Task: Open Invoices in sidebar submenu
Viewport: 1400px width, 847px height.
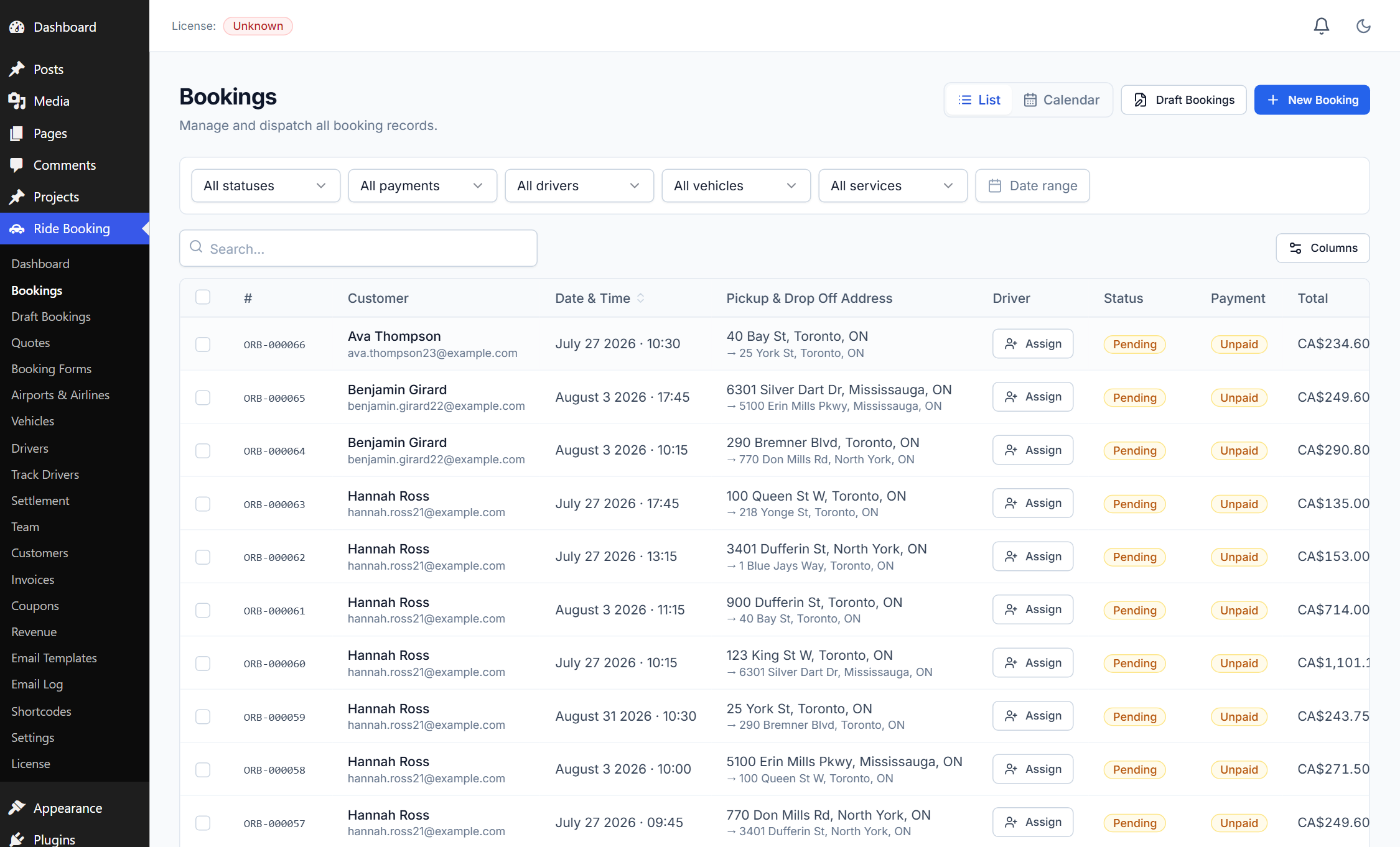Action: point(32,580)
